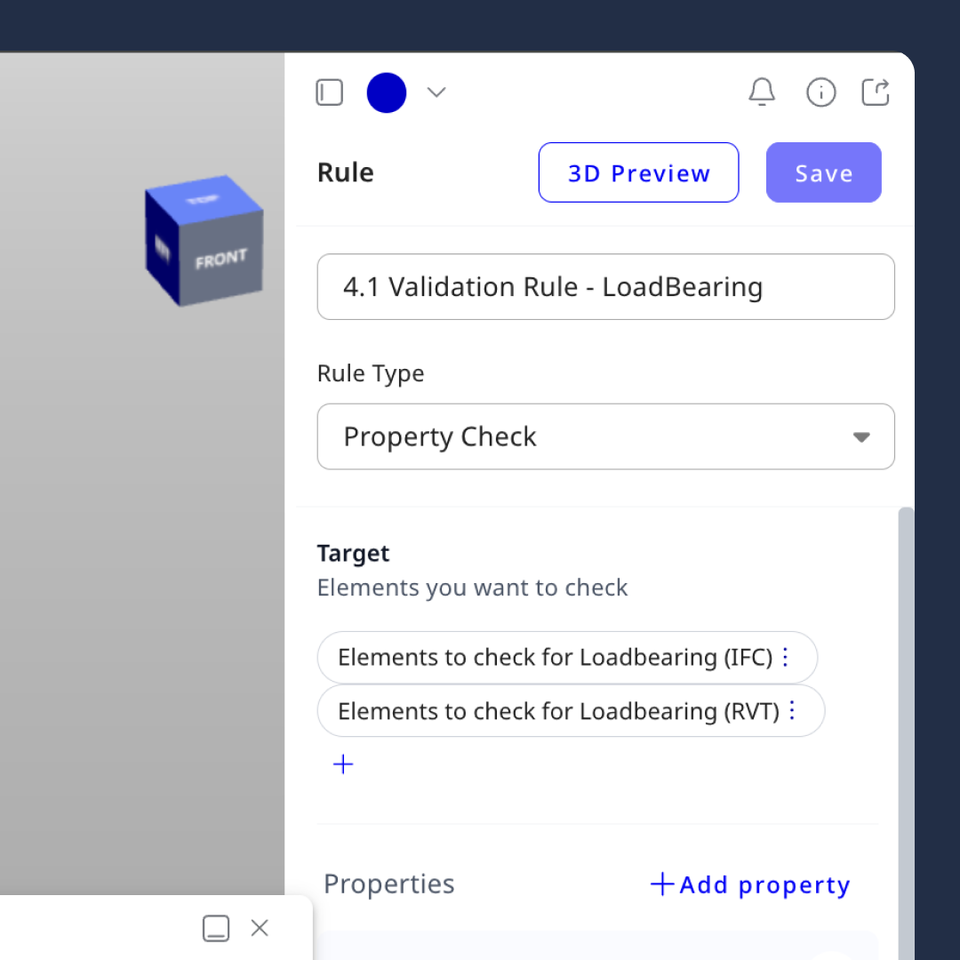Add a new target using the plus icon
This screenshot has height=960, width=960.
click(x=343, y=763)
